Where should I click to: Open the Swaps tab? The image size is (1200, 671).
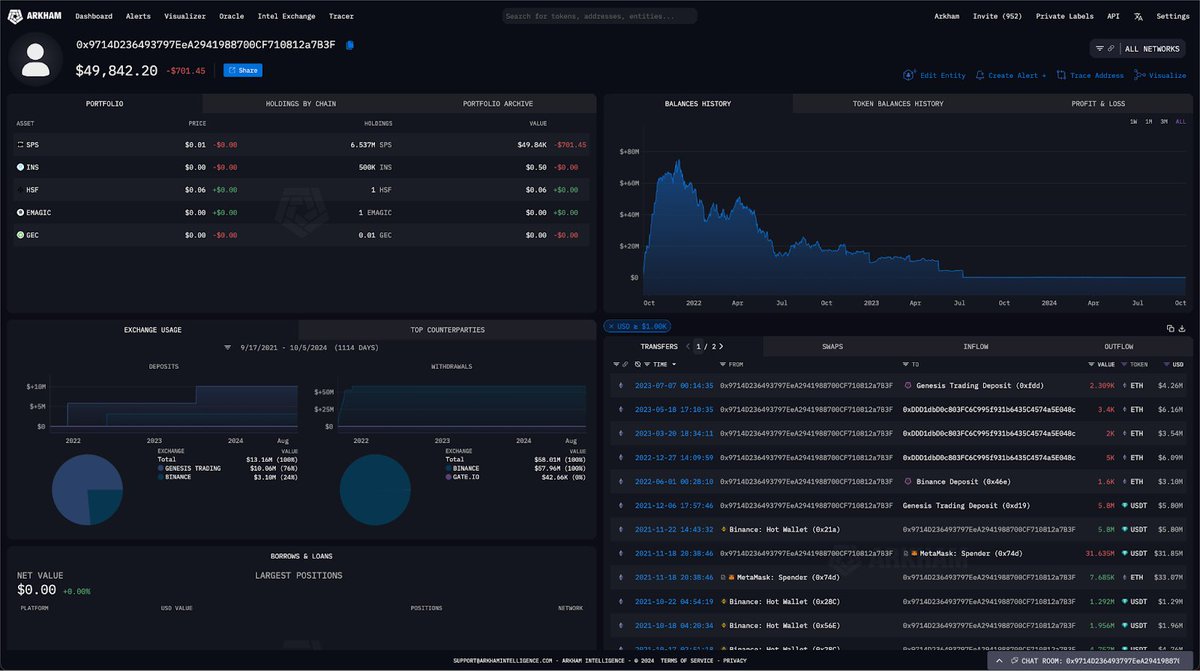click(x=832, y=347)
